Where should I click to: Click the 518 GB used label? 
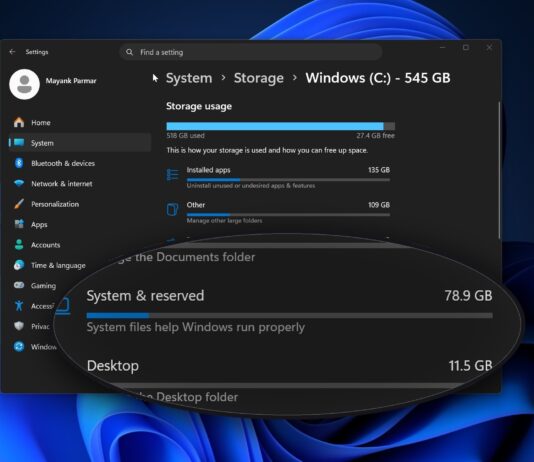[x=186, y=136]
